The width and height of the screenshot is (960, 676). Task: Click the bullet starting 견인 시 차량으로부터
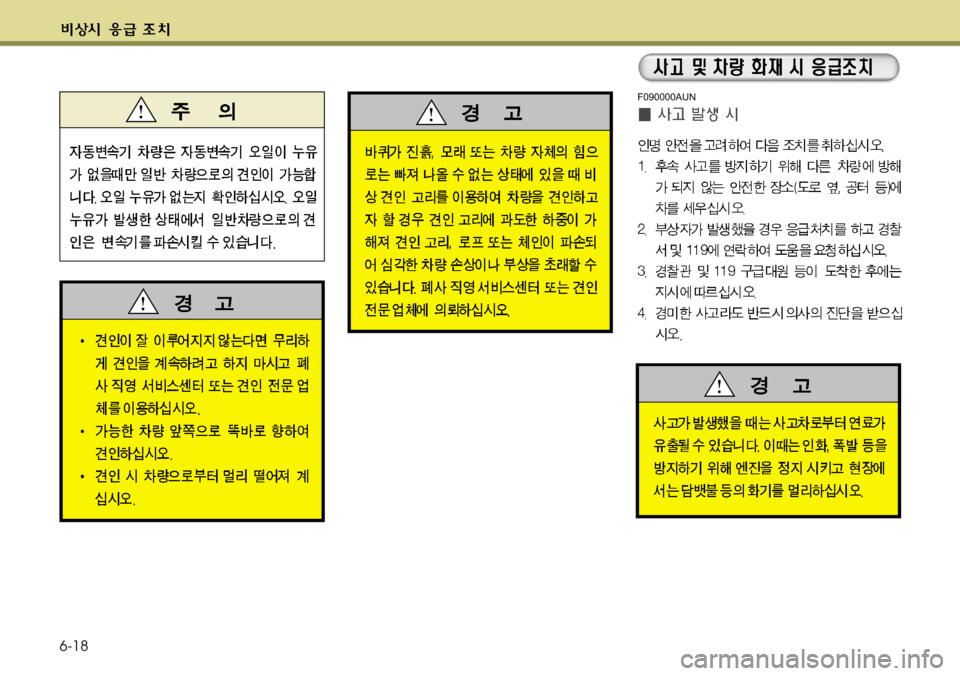tap(194, 487)
